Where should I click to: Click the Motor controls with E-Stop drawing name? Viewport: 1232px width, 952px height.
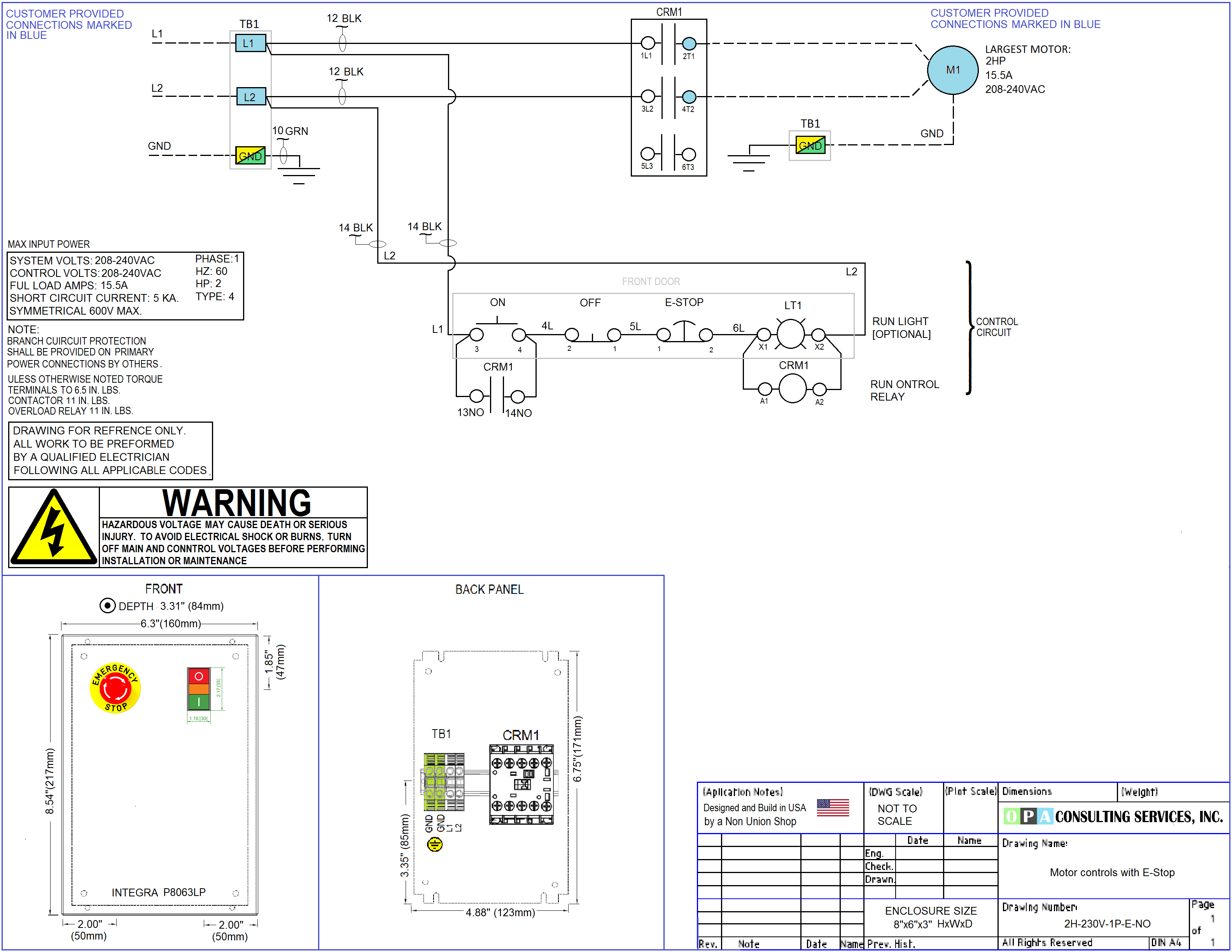pos(1112,873)
